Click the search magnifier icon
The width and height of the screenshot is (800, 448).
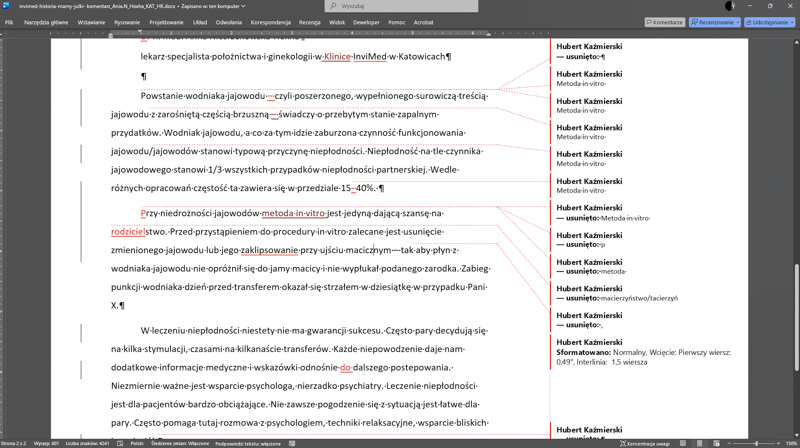pyautogui.click(x=334, y=6)
